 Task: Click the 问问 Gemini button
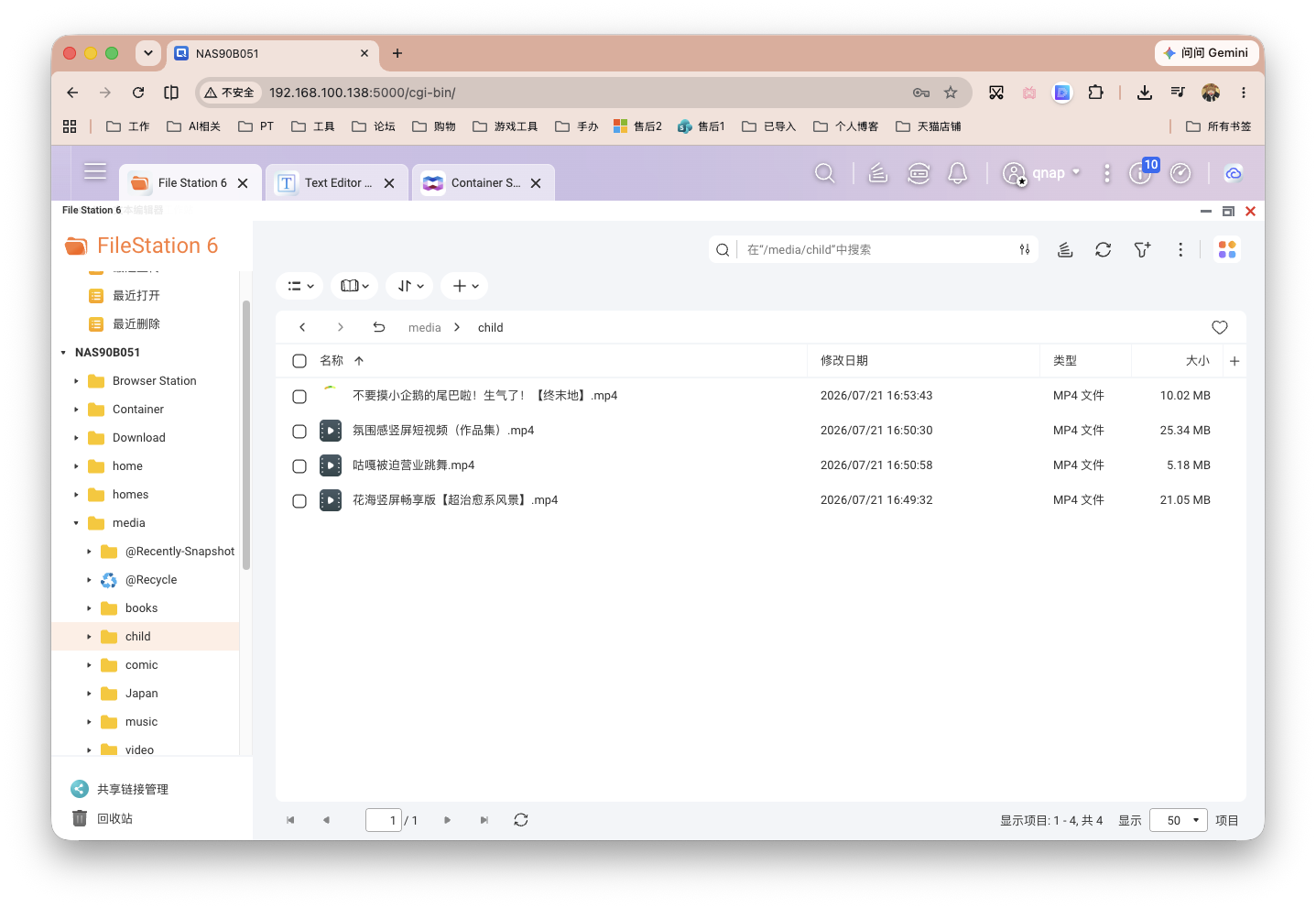point(1205,53)
